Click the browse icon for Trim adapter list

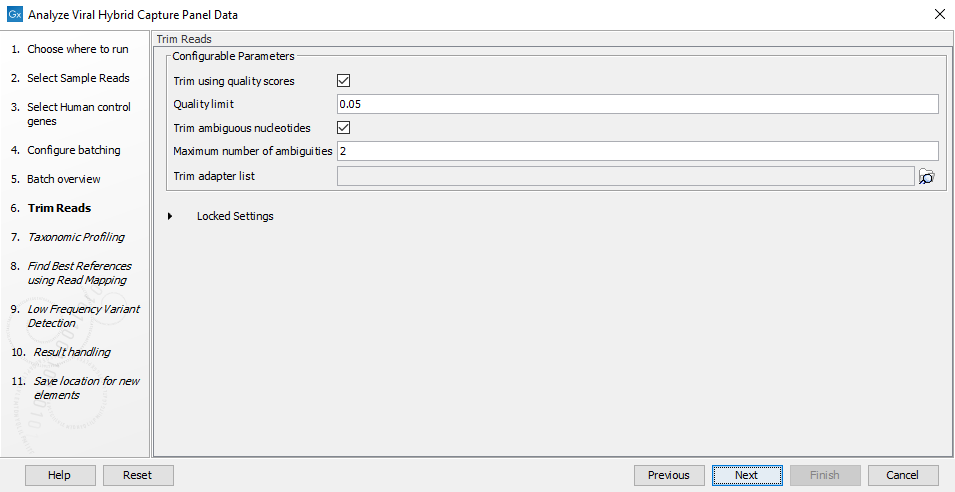tap(926, 177)
